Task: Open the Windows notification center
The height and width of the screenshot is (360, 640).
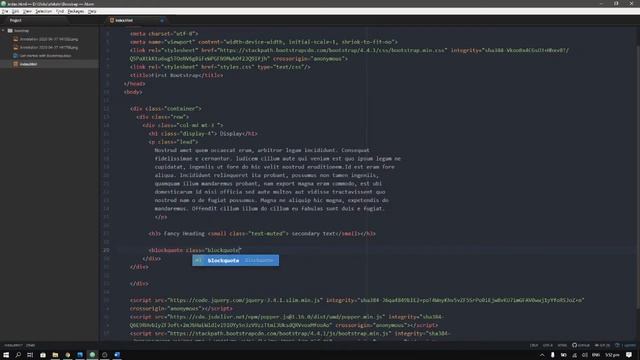Action: [629, 356]
